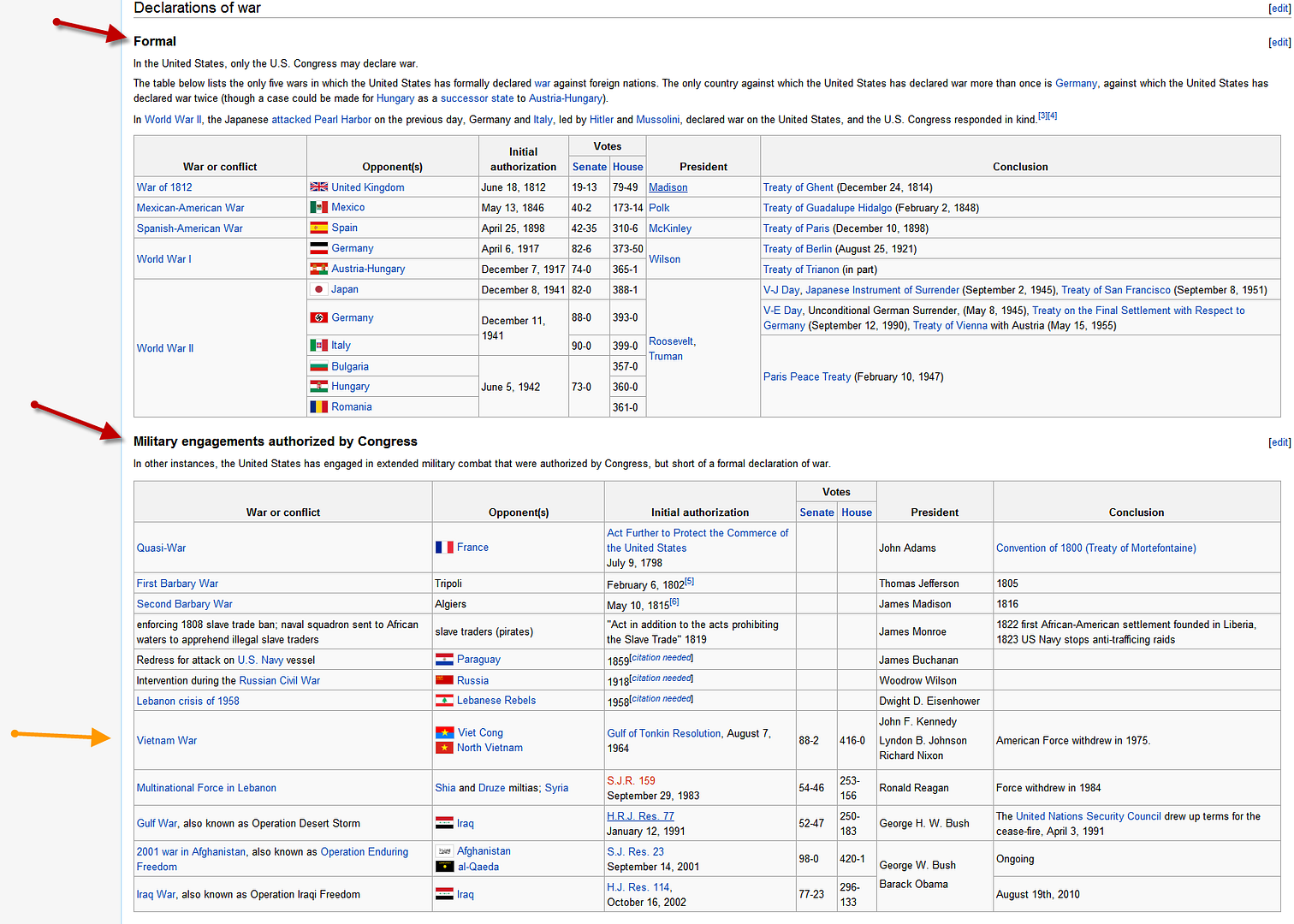Open the Treaty of Berlin link
The height and width of the screenshot is (924, 1294).
tap(797, 249)
